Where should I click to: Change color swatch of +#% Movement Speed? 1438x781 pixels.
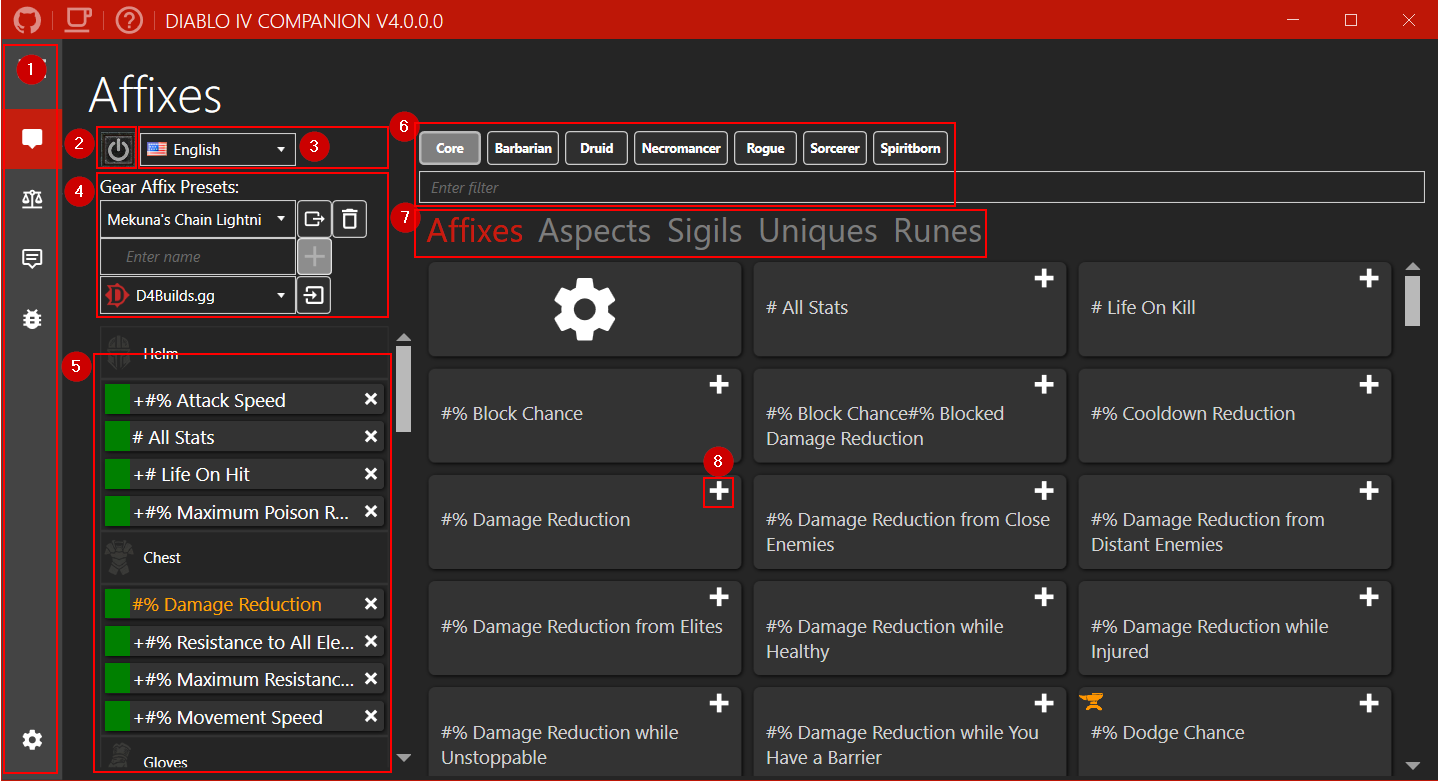118,717
